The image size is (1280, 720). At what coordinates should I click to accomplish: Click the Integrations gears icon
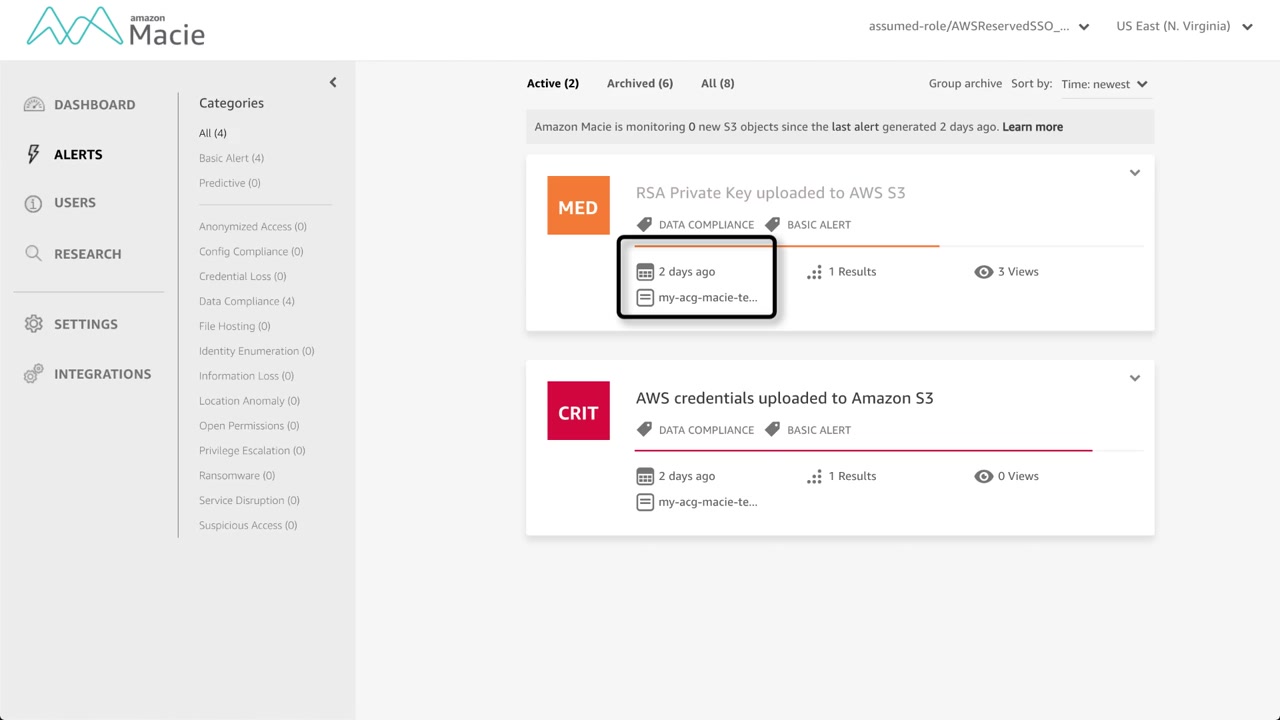(x=34, y=374)
